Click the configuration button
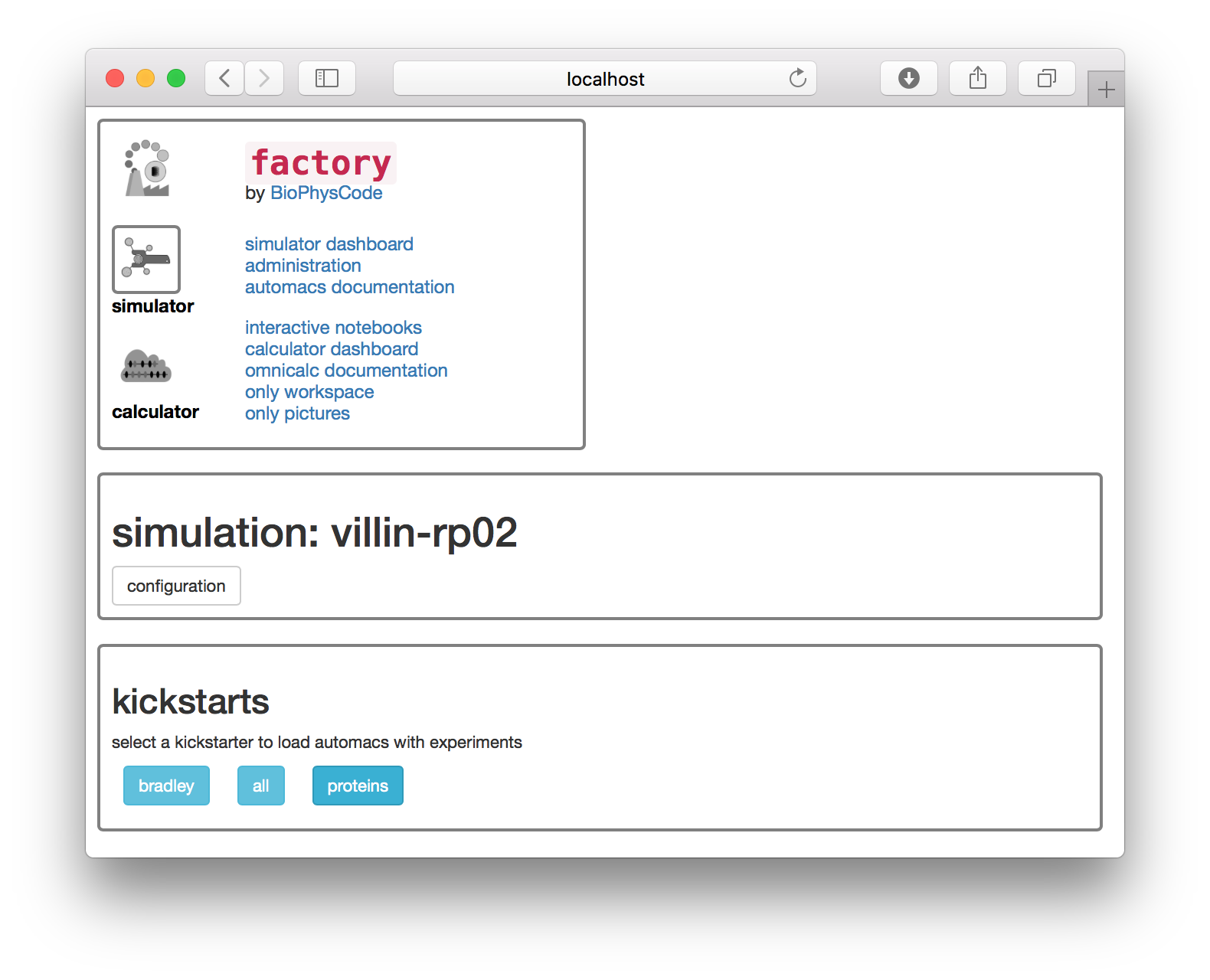The height and width of the screenshot is (980, 1210). point(176,586)
